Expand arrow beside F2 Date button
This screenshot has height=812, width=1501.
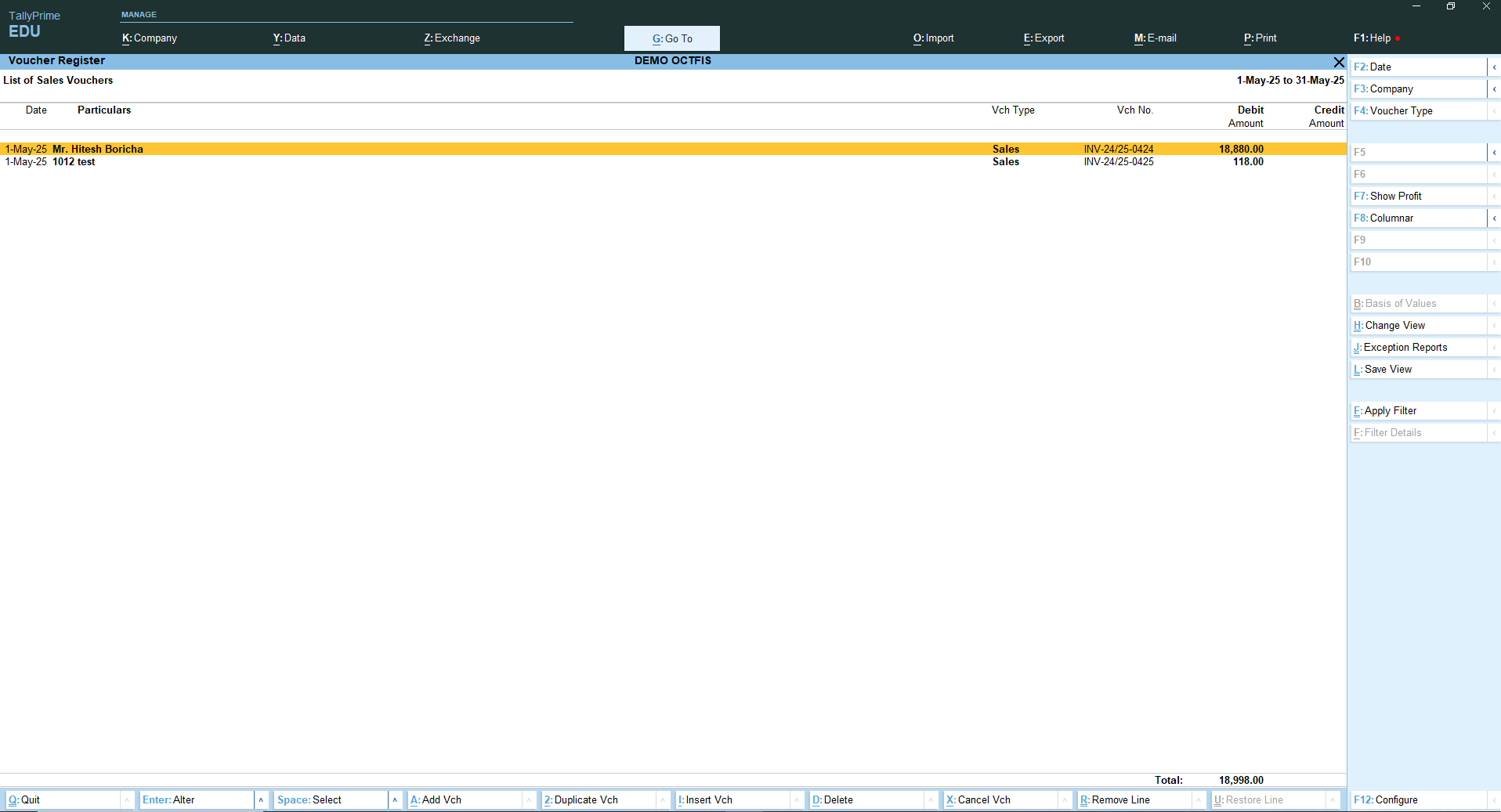pyautogui.click(x=1493, y=67)
